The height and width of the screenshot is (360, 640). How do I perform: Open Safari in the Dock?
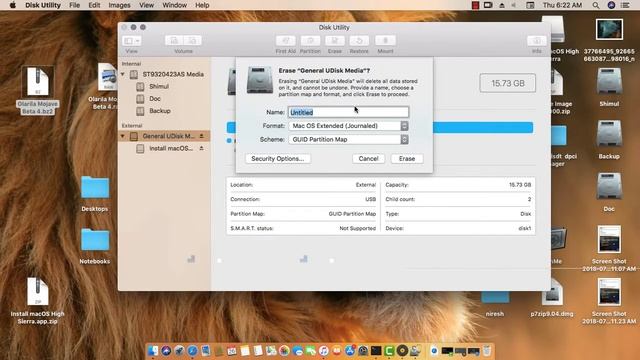point(192,351)
